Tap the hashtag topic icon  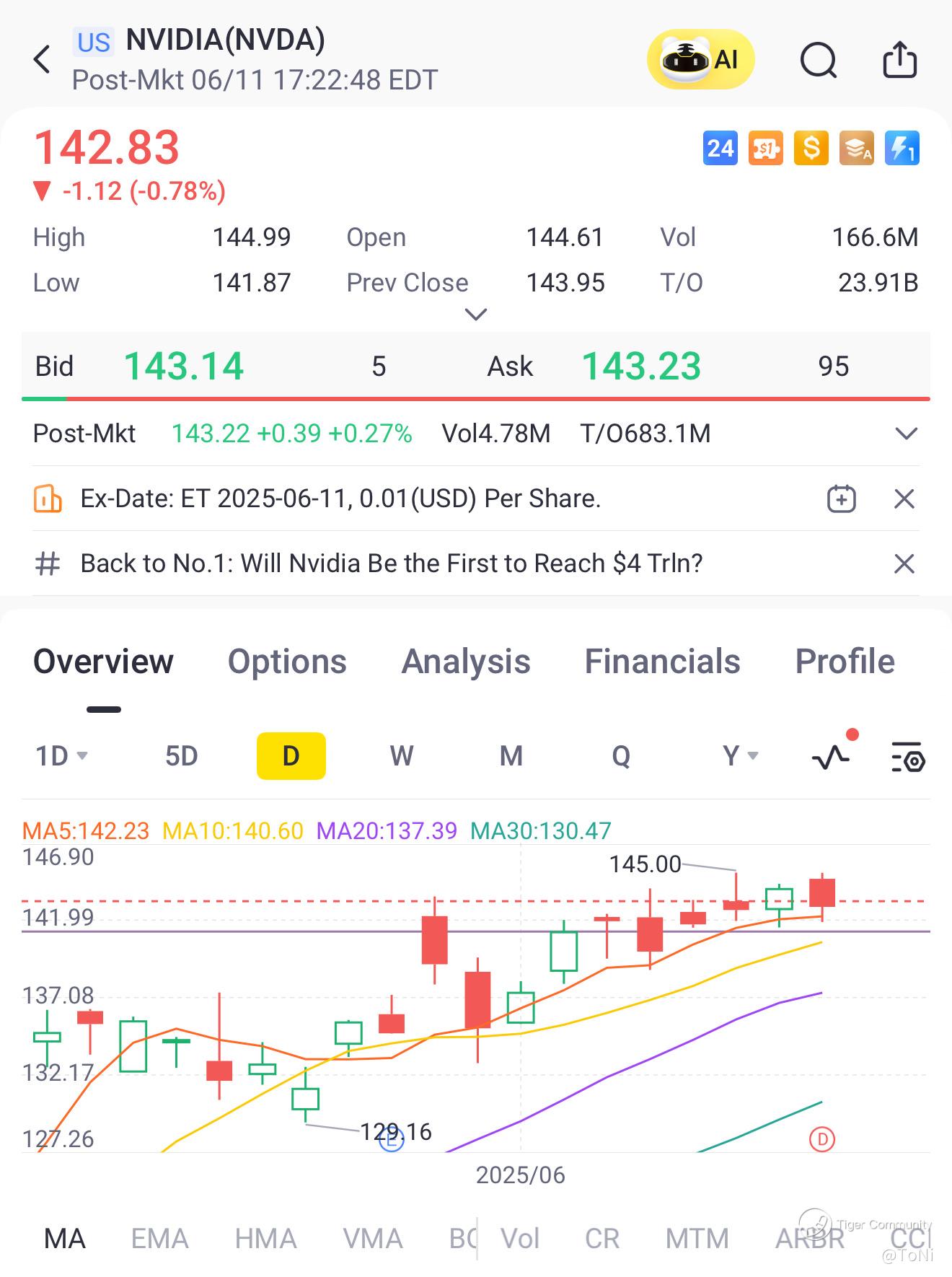48,563
